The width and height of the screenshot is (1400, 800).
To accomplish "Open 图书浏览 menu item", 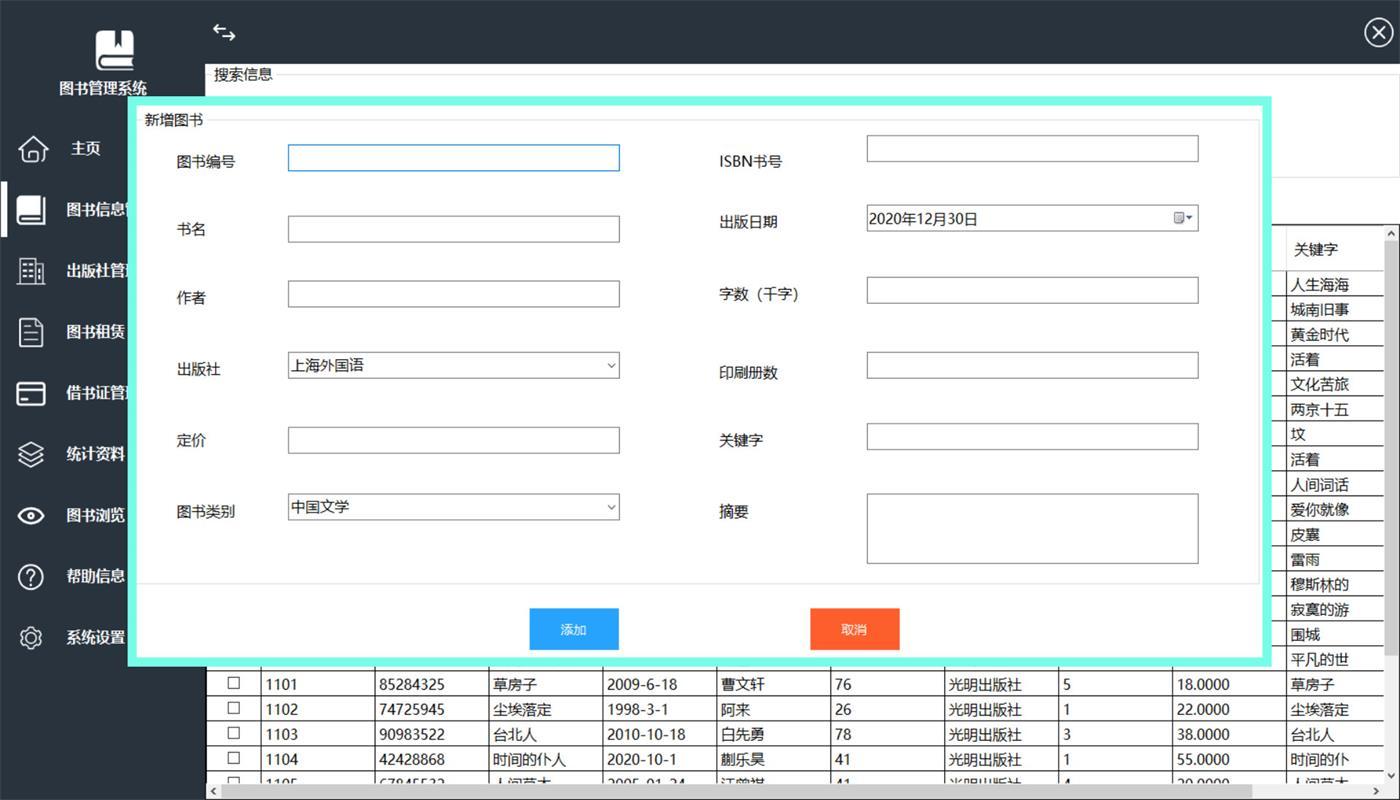I will point(96,515).
